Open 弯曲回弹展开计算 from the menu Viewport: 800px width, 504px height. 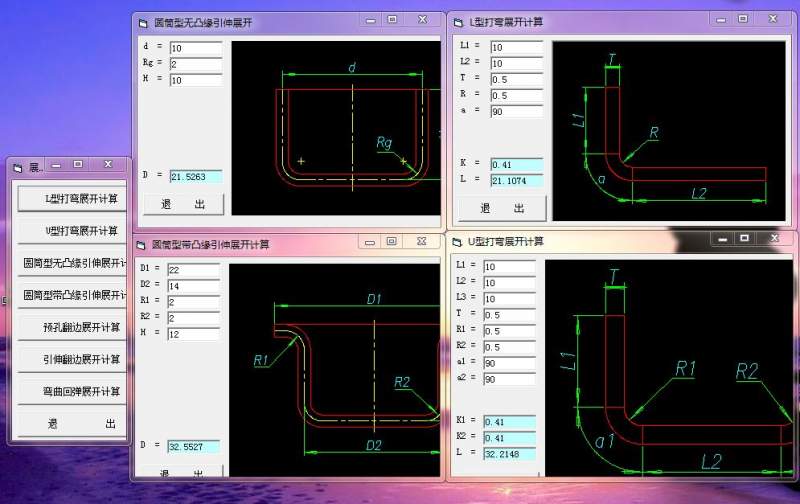point(72,391)
